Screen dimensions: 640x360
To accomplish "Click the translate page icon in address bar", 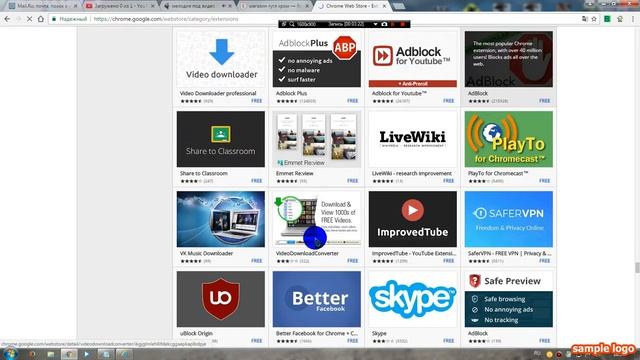I will (x=584, y=19).
